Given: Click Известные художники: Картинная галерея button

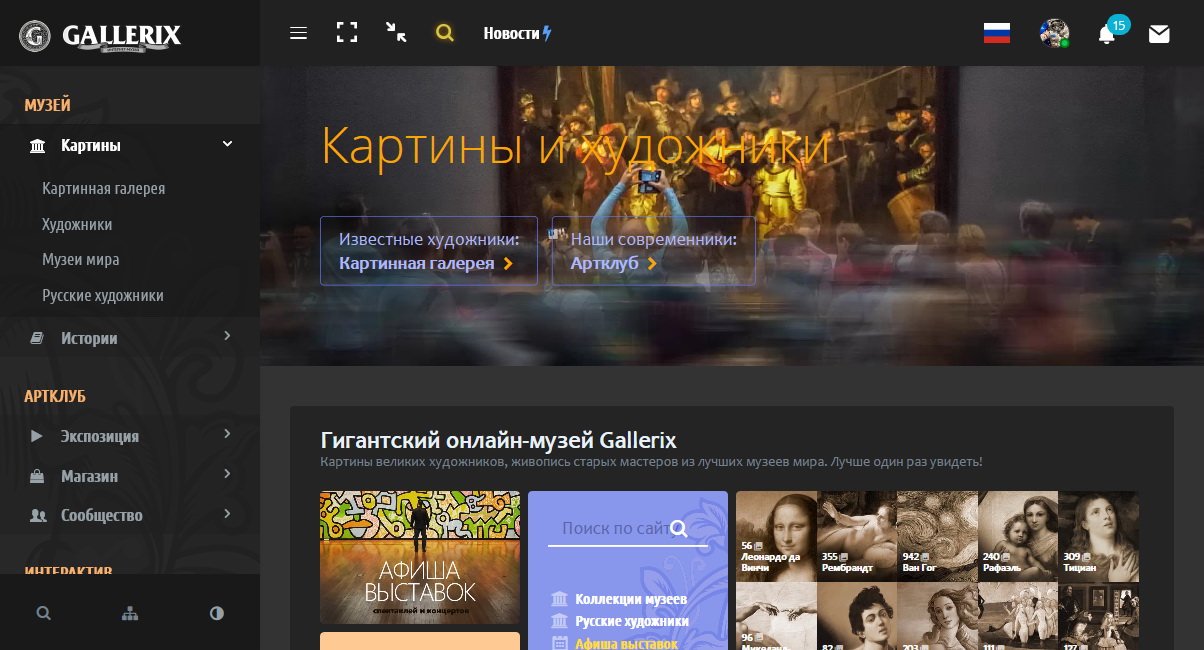Looking at the screenshot, I should coord(429,251).
